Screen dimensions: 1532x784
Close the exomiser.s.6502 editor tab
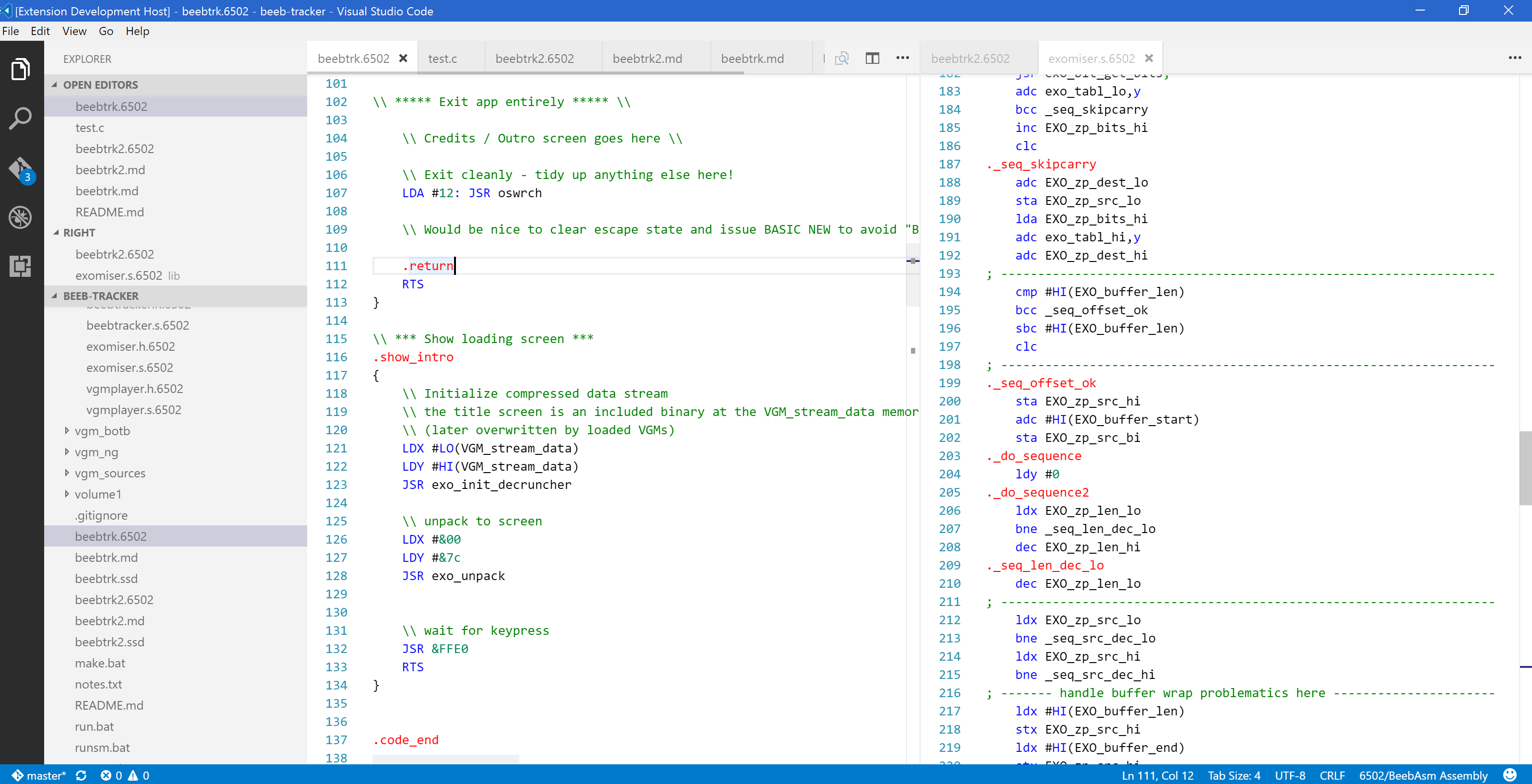(x=1149, y=58)
